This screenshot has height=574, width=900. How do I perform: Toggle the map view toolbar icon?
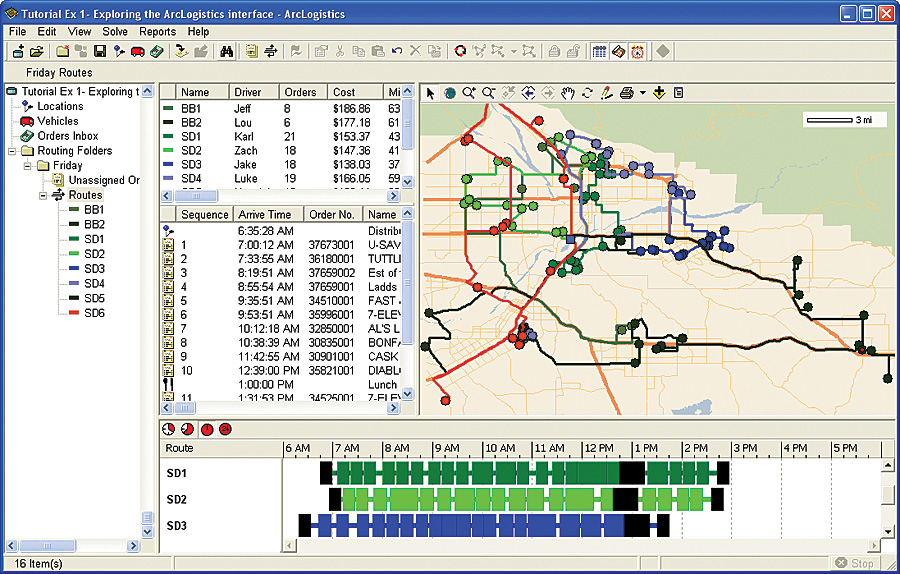click(618, 52)
